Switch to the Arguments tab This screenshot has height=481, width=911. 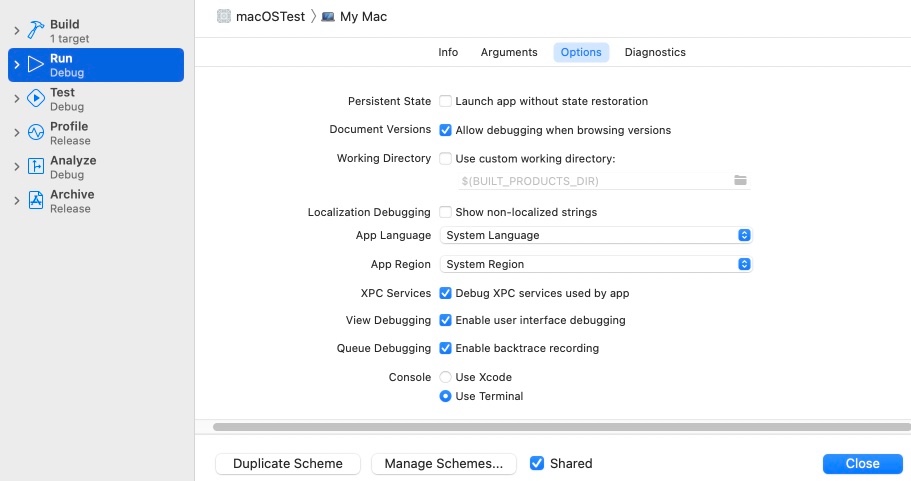509,52
